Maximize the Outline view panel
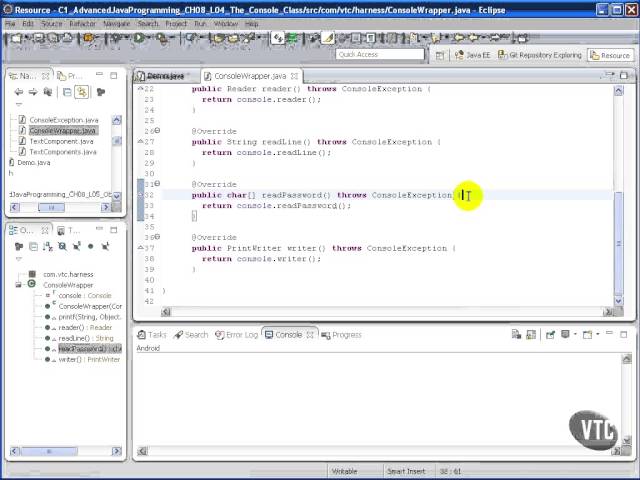640x480 pixels. (x=113, y=230)
